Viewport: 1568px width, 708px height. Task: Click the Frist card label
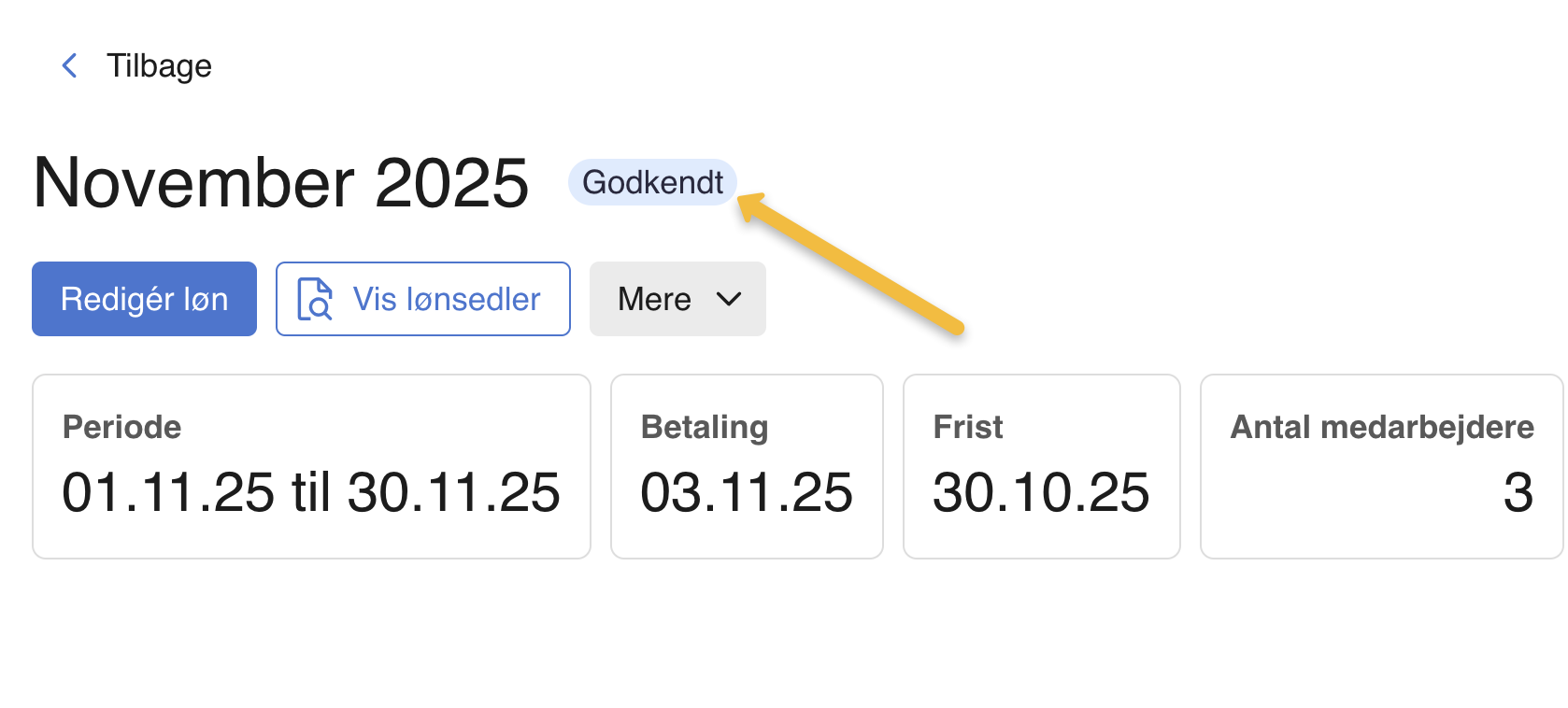click(968, 427)
